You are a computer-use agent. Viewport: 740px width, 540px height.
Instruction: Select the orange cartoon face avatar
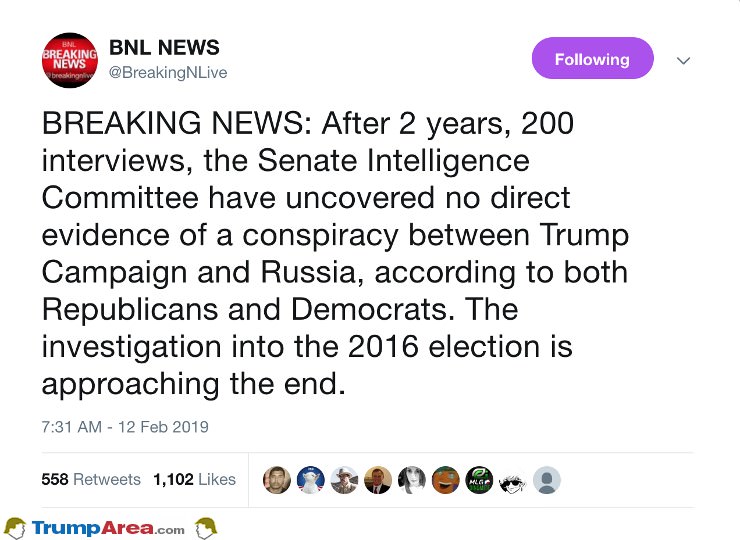point(446,480)
